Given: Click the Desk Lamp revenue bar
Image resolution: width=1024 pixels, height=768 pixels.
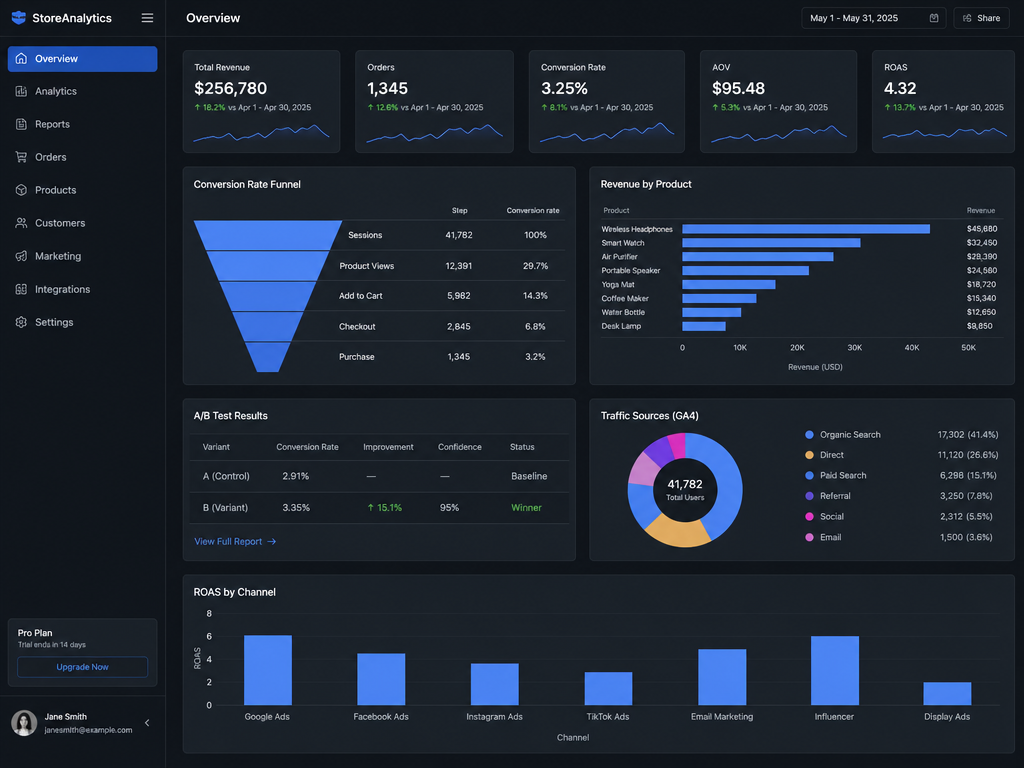Looking at the screenshot, I should [704, 327].
